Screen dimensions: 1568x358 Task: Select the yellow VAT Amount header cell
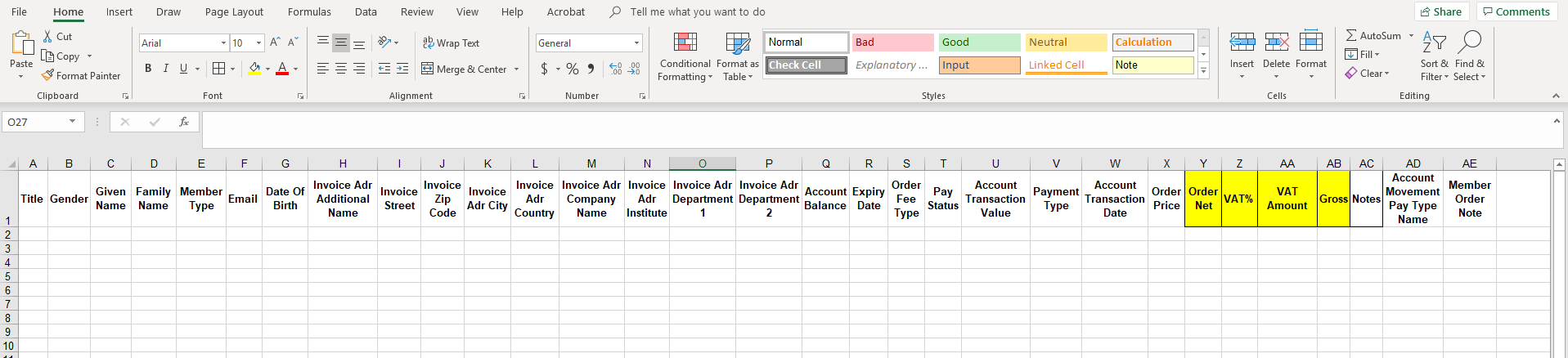coord(1287,199)
